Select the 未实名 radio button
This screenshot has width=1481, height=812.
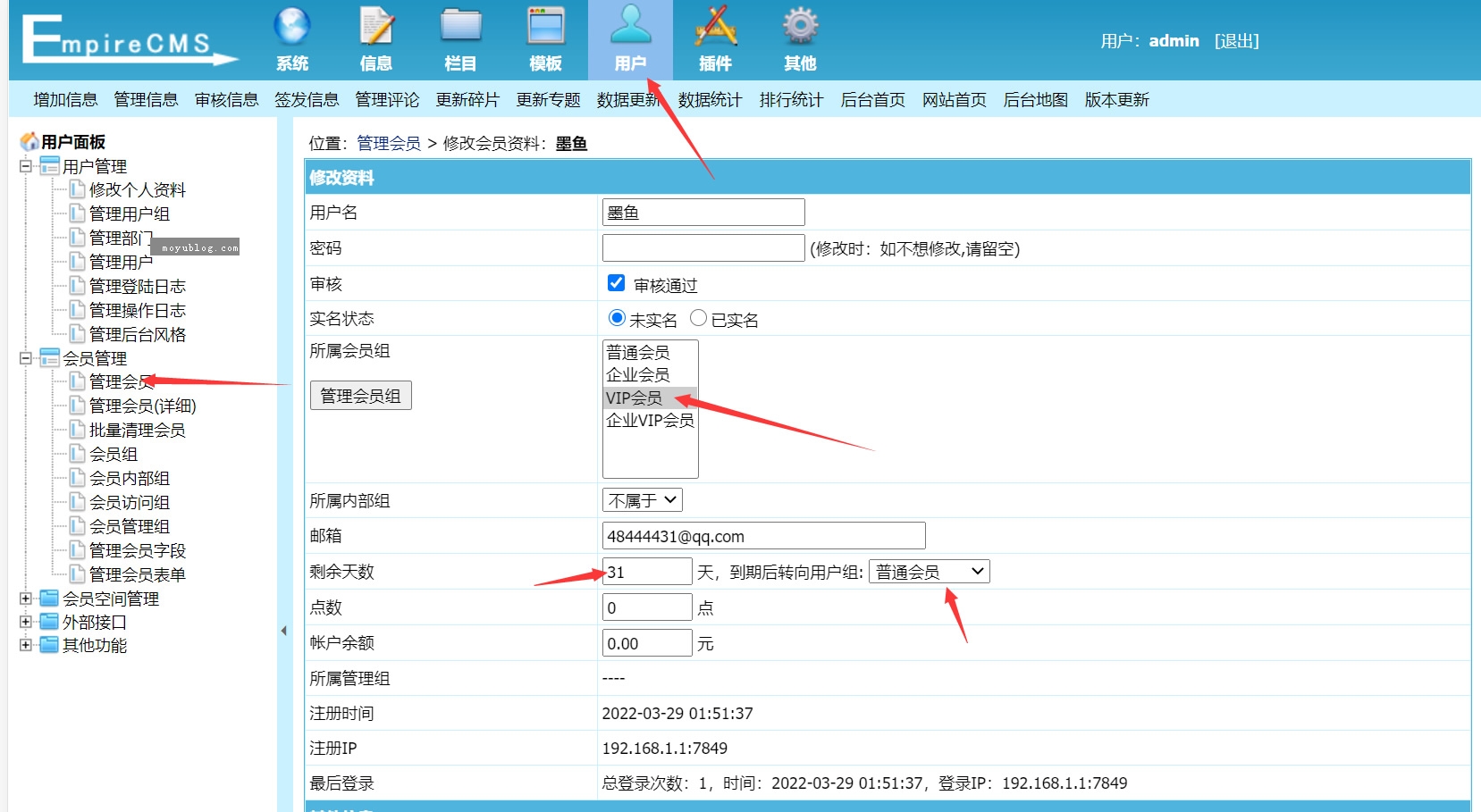click(615, 318)
